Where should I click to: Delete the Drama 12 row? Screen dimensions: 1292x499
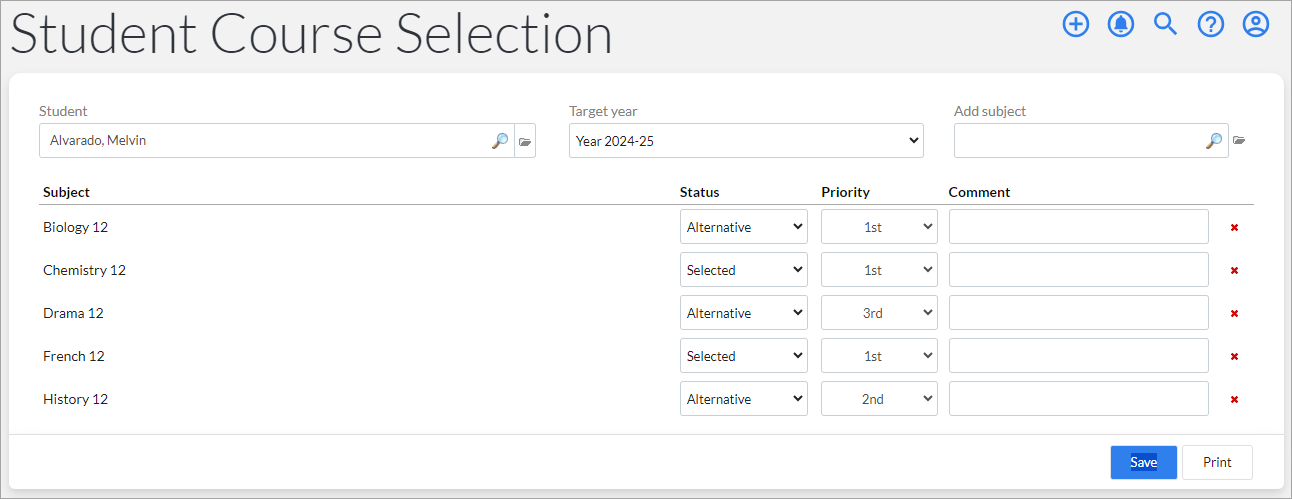pos(1234,313)
